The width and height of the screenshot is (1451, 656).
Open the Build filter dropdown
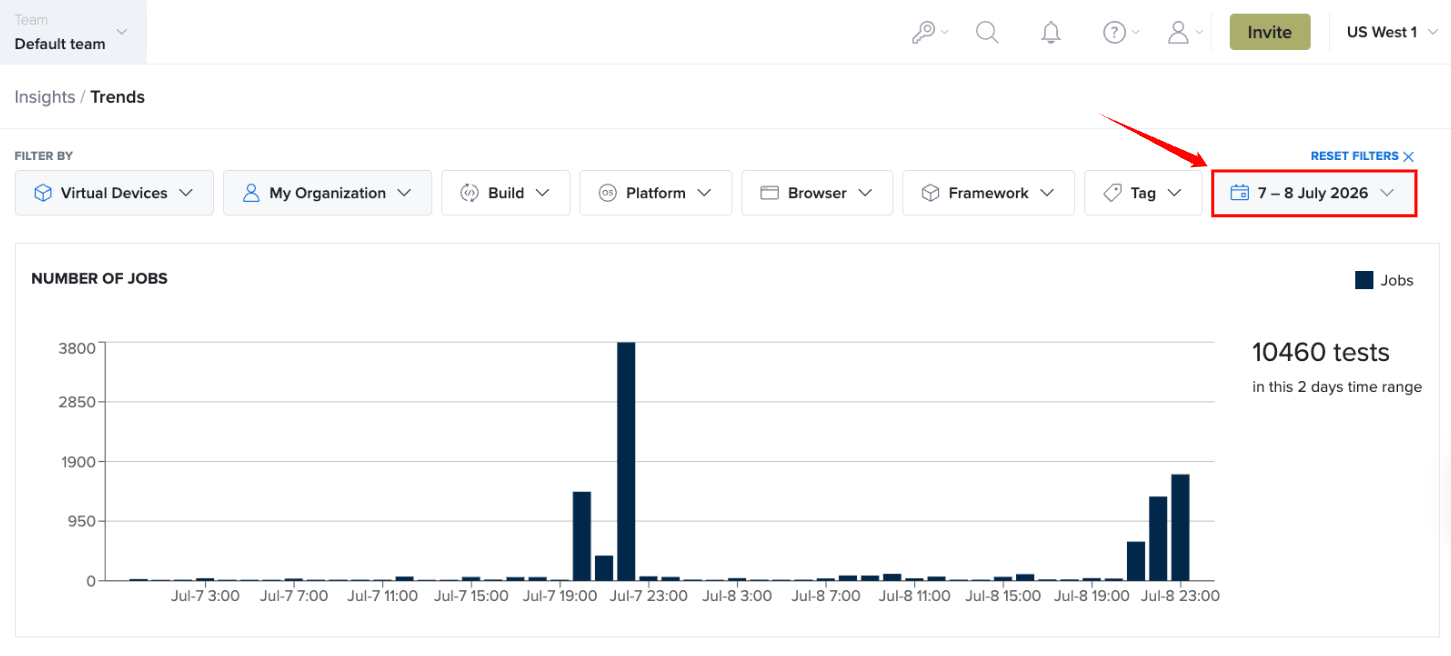coord(506,193)
